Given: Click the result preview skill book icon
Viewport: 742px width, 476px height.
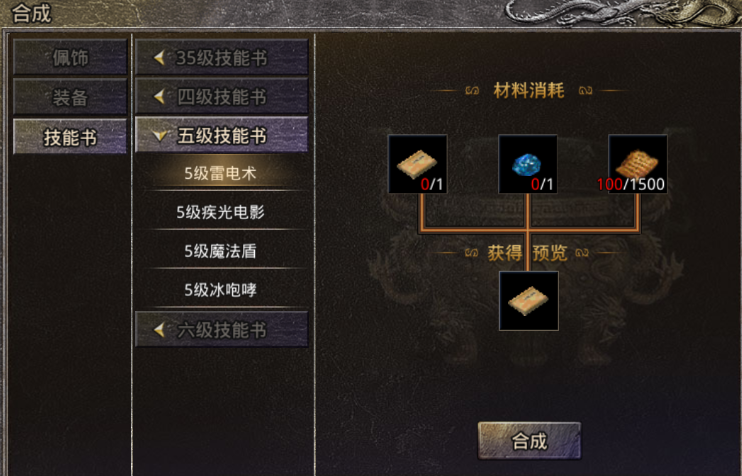Looking at the screenshot, I should pos(529,301).
